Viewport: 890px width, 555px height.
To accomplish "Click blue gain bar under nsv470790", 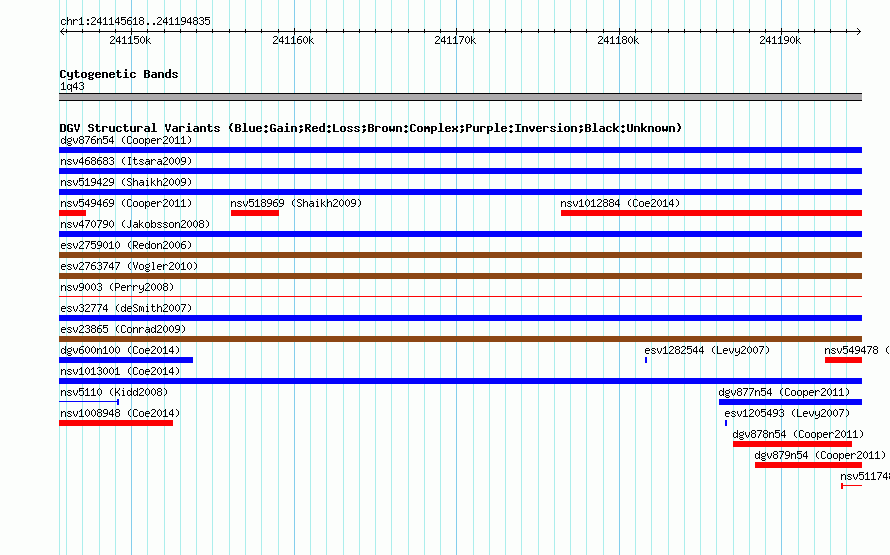I will 460,234.
